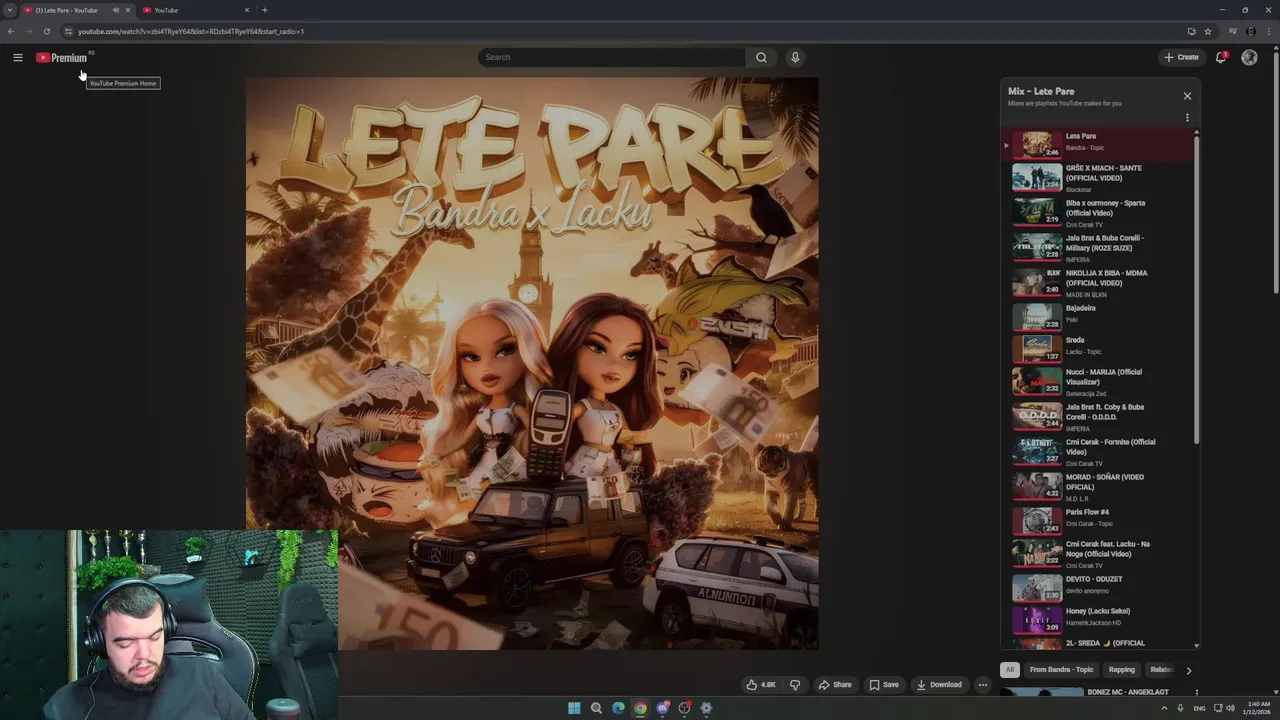Open options for BONEZ MC - ANGEKLAGT video
Image resolution: width=1280 pixels, height=720 pixels.
pyautogui.click(x=1196, y=692)
